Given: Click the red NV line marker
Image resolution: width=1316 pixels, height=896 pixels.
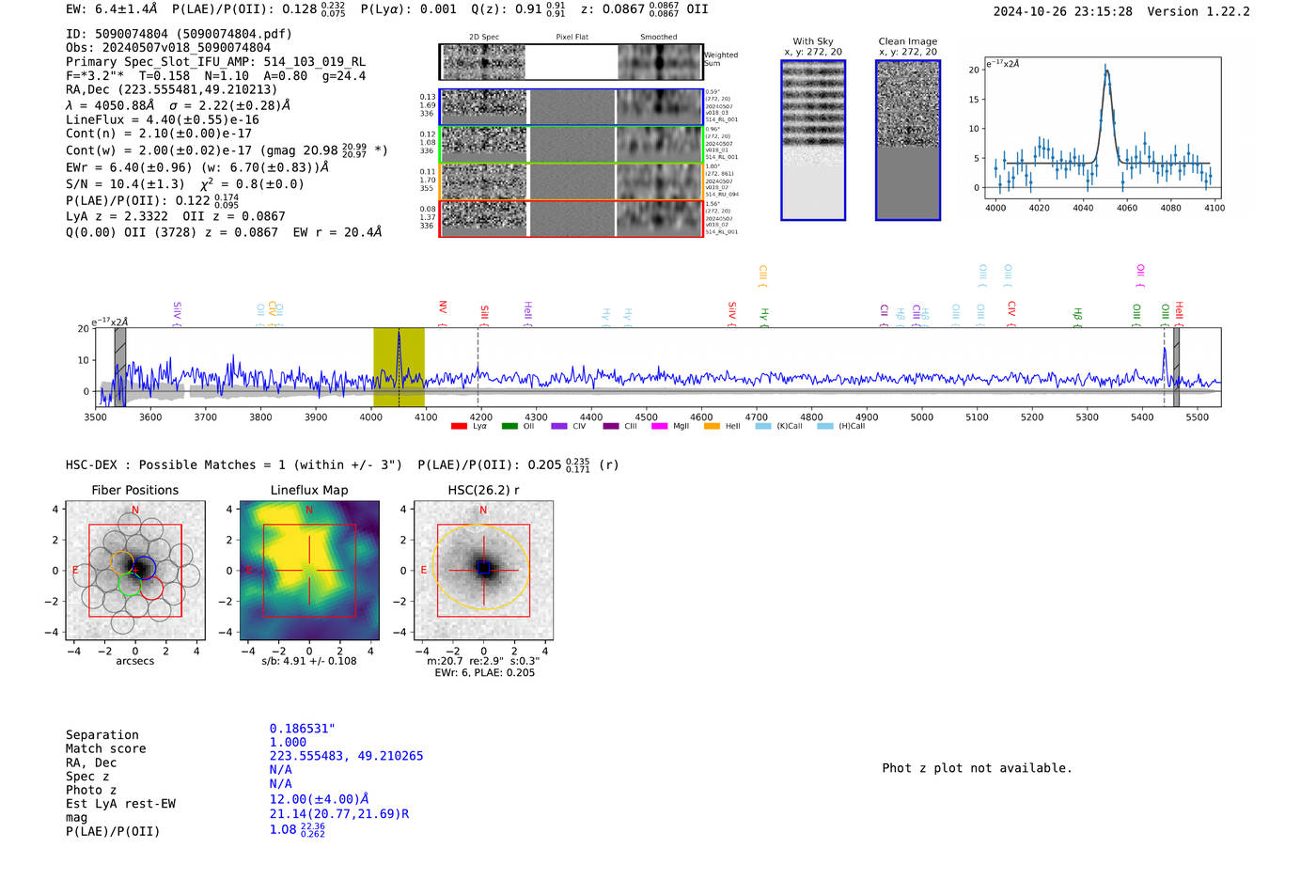Looking at the screenshot, I should pyautogui.click(x=443, y=313).
